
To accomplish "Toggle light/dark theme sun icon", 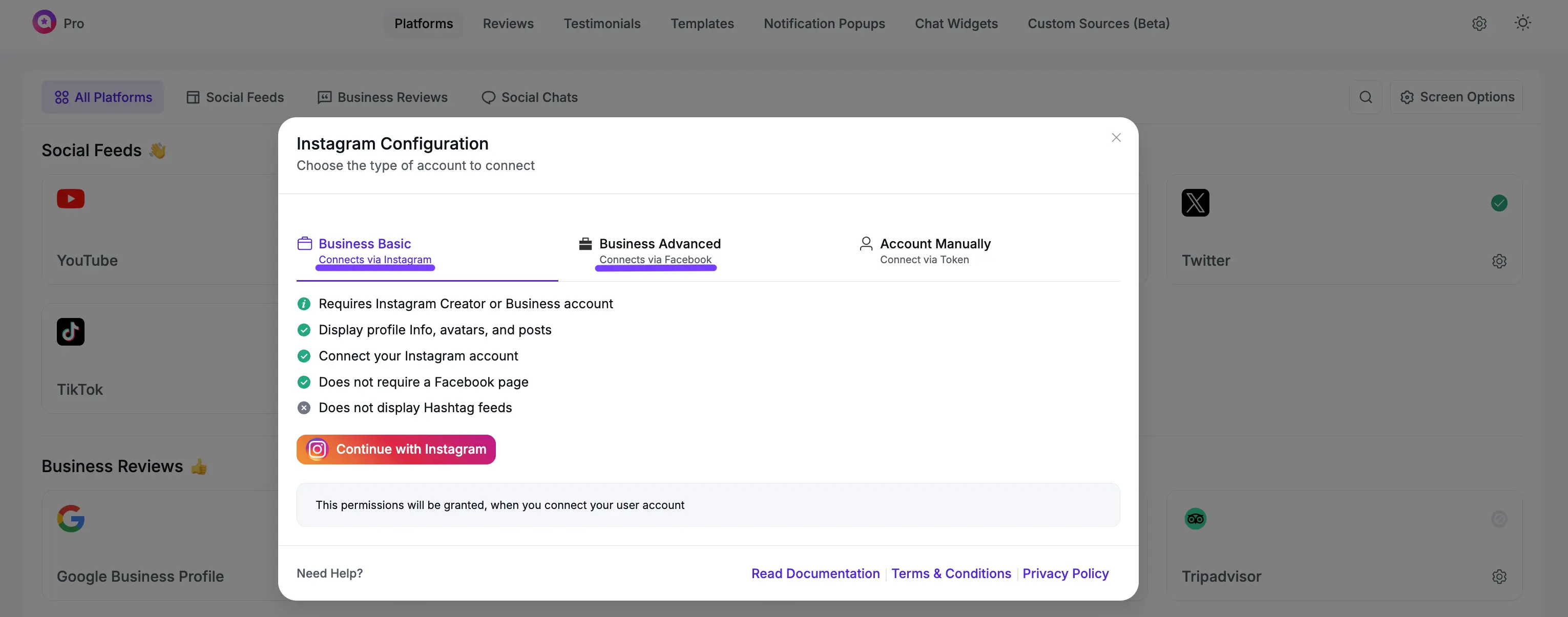I will click(1522, 23).
